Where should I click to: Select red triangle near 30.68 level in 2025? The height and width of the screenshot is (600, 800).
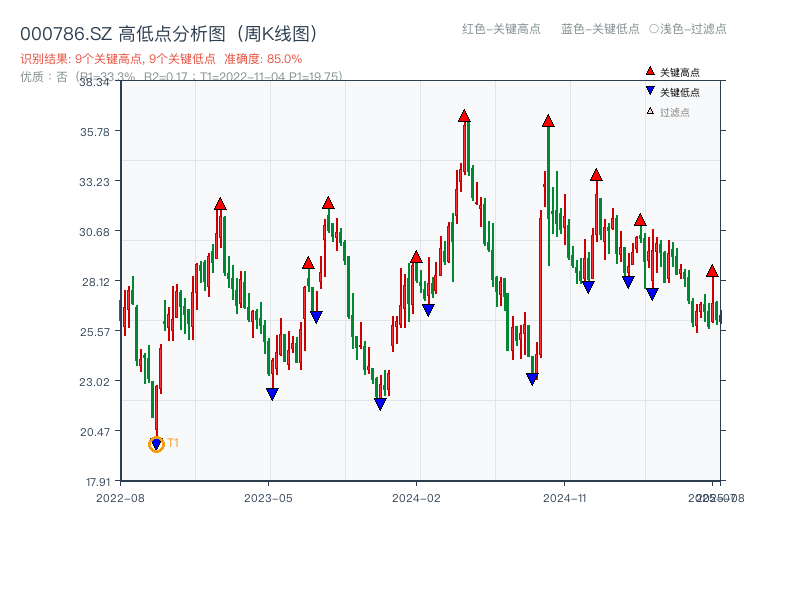point(640,220)
